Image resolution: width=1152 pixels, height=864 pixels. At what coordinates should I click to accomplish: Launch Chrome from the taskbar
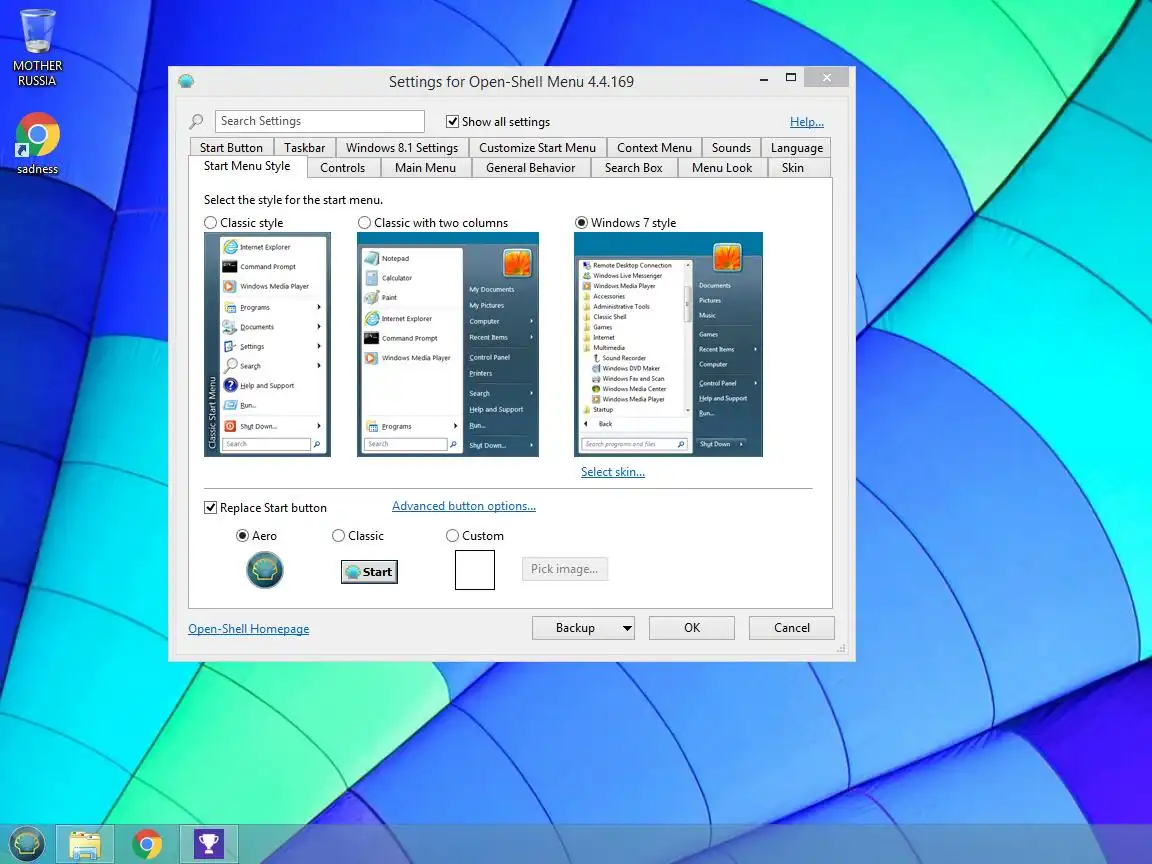click(147, 843)
